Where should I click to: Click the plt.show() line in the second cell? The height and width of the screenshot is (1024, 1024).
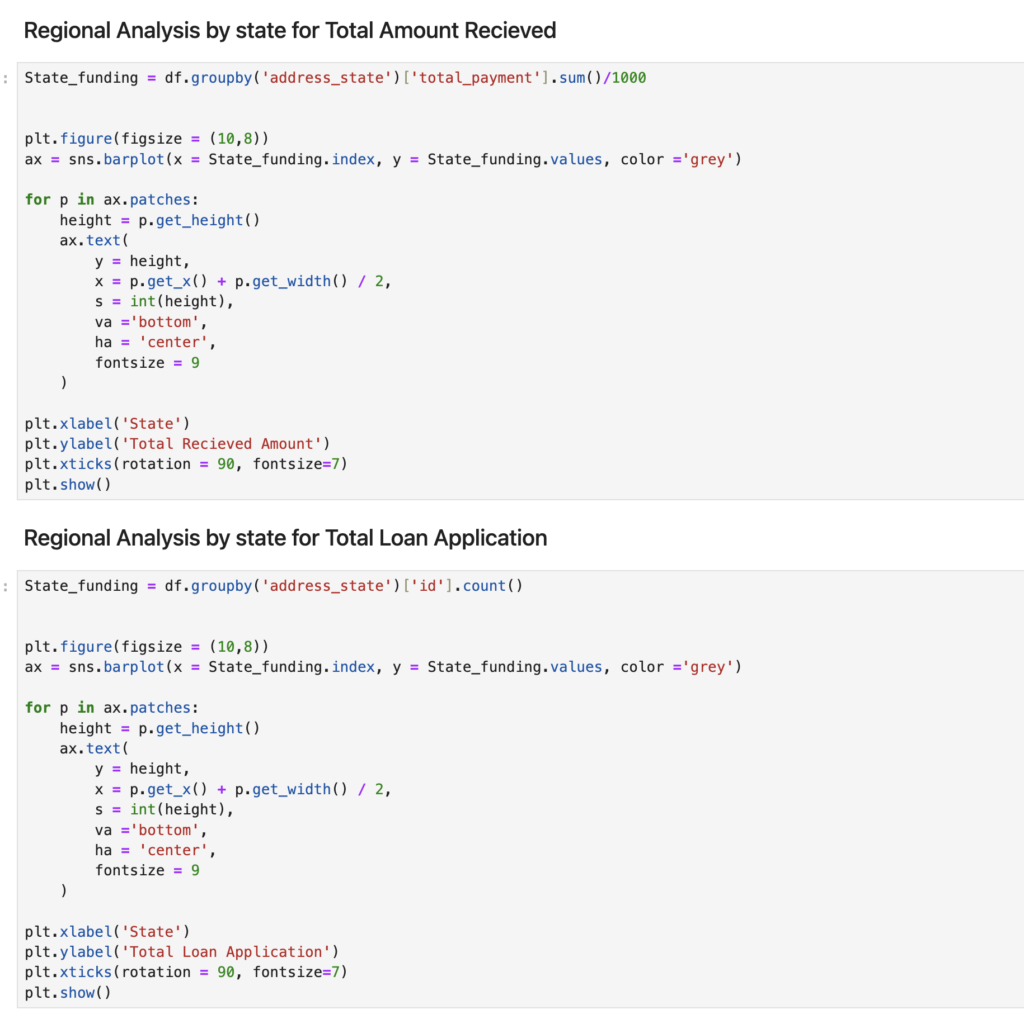tap(68, 993)
